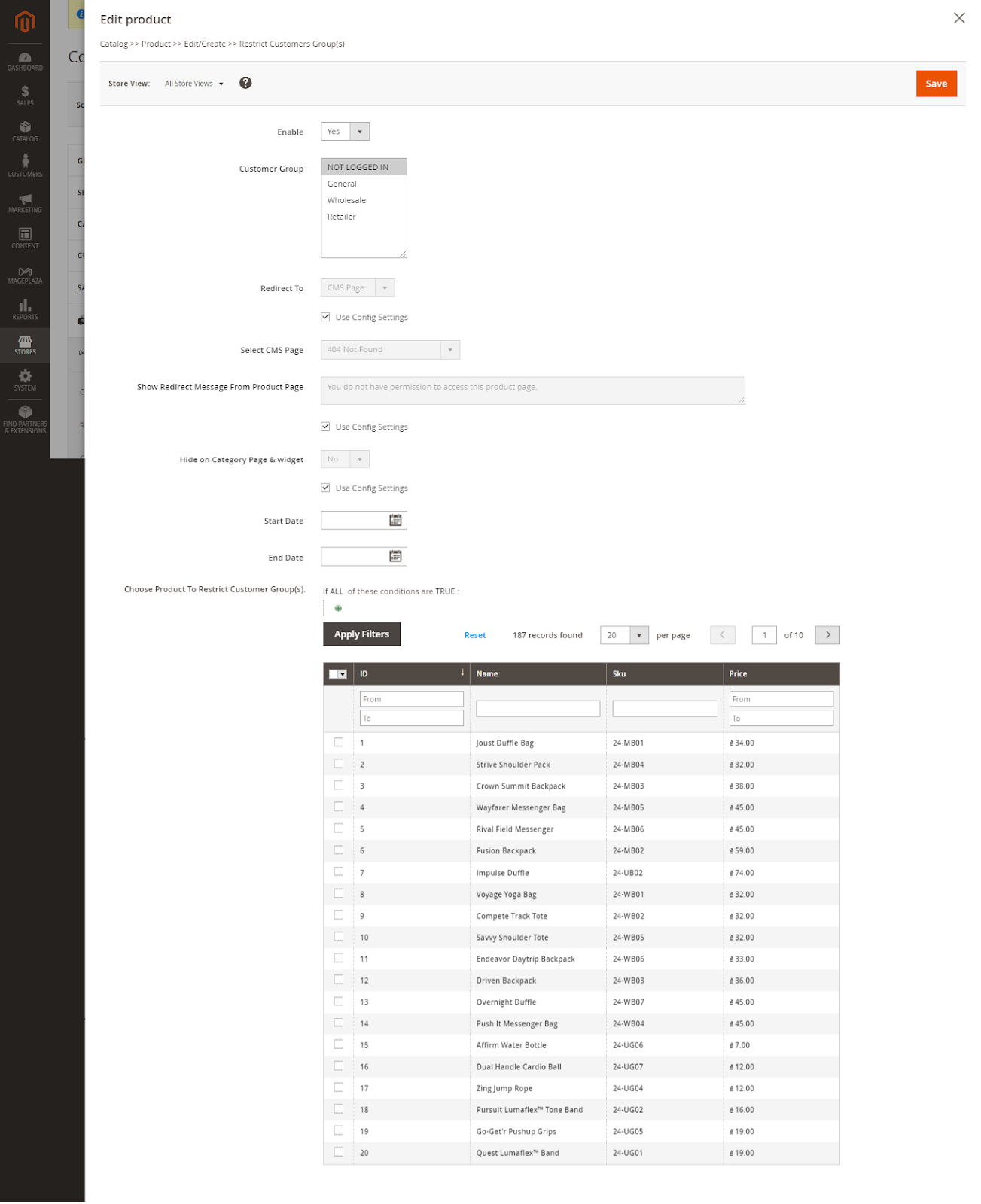
Task: Click the help question mark icon
Action: [x=245, y=83]
